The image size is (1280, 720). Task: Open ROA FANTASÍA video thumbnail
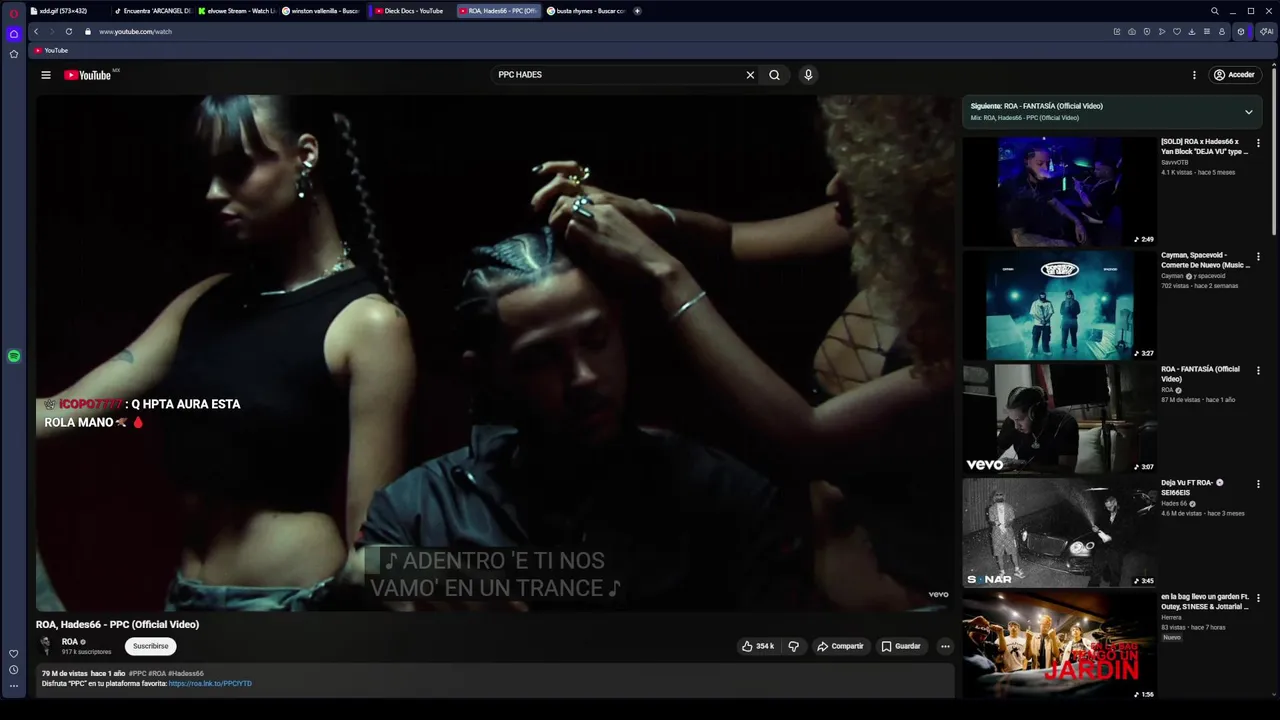[1059, 418]
